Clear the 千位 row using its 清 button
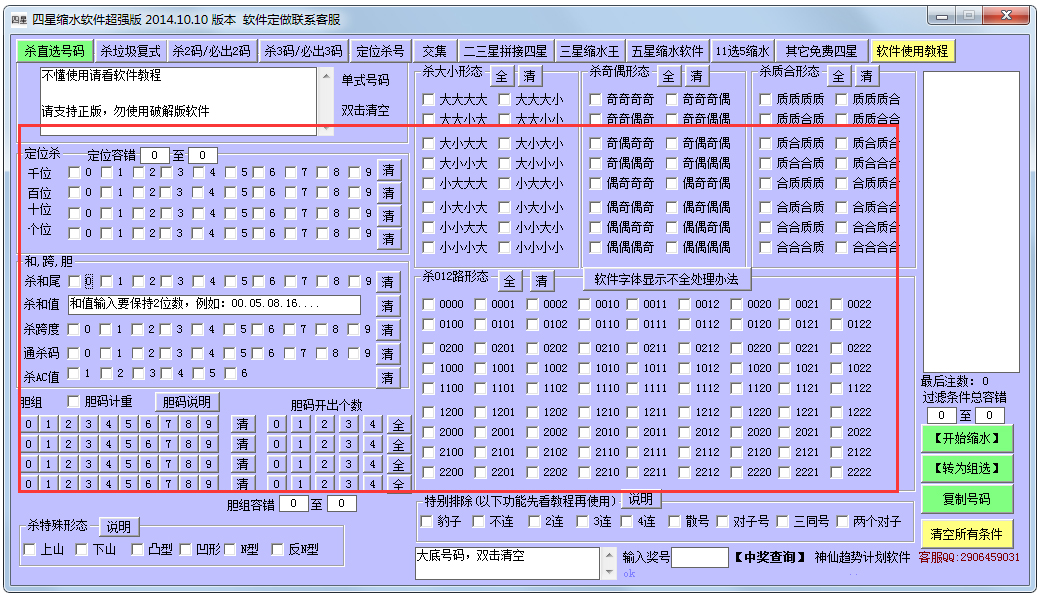This screenshot has height=597, width=1041. [389, 171]
